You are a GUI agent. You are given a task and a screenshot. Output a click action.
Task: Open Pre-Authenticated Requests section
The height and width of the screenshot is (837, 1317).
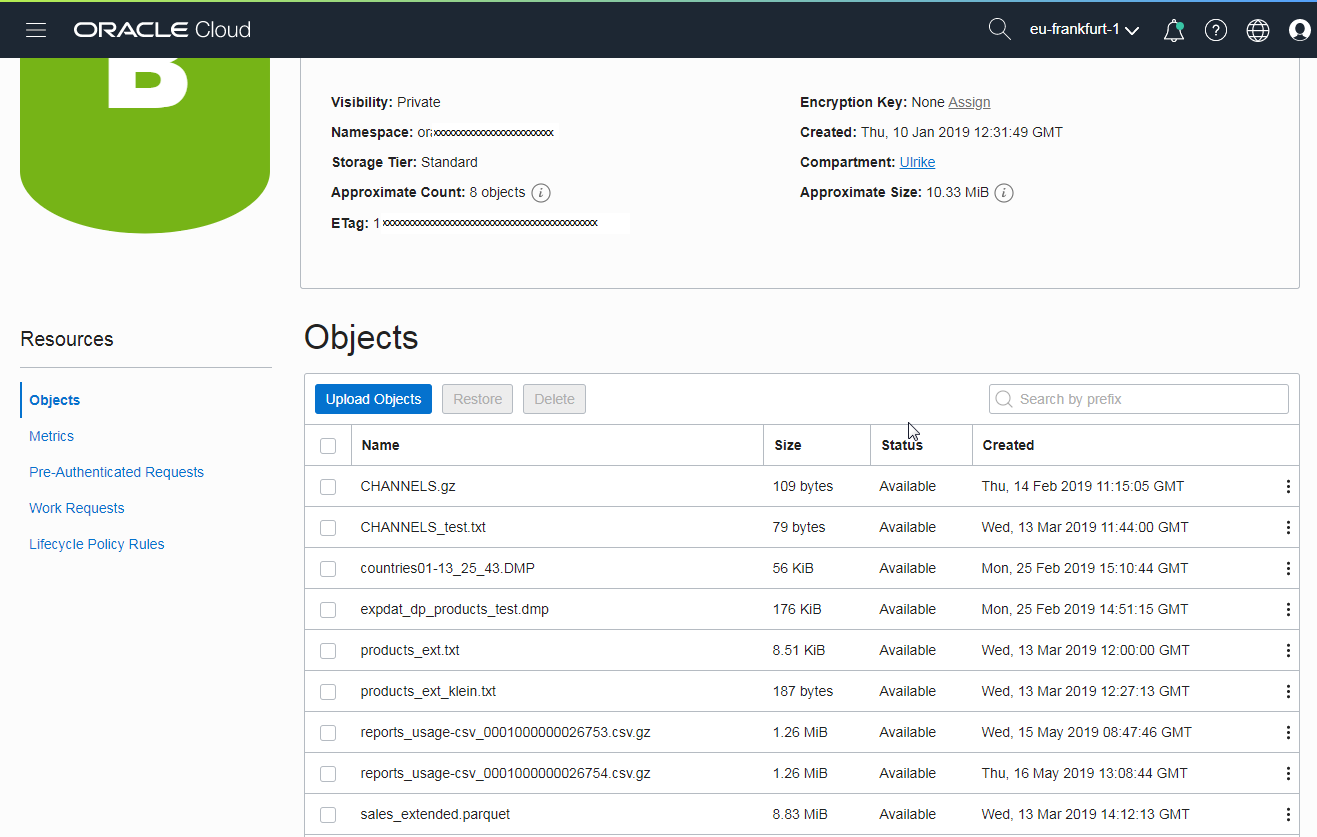[x=116, y=472]
